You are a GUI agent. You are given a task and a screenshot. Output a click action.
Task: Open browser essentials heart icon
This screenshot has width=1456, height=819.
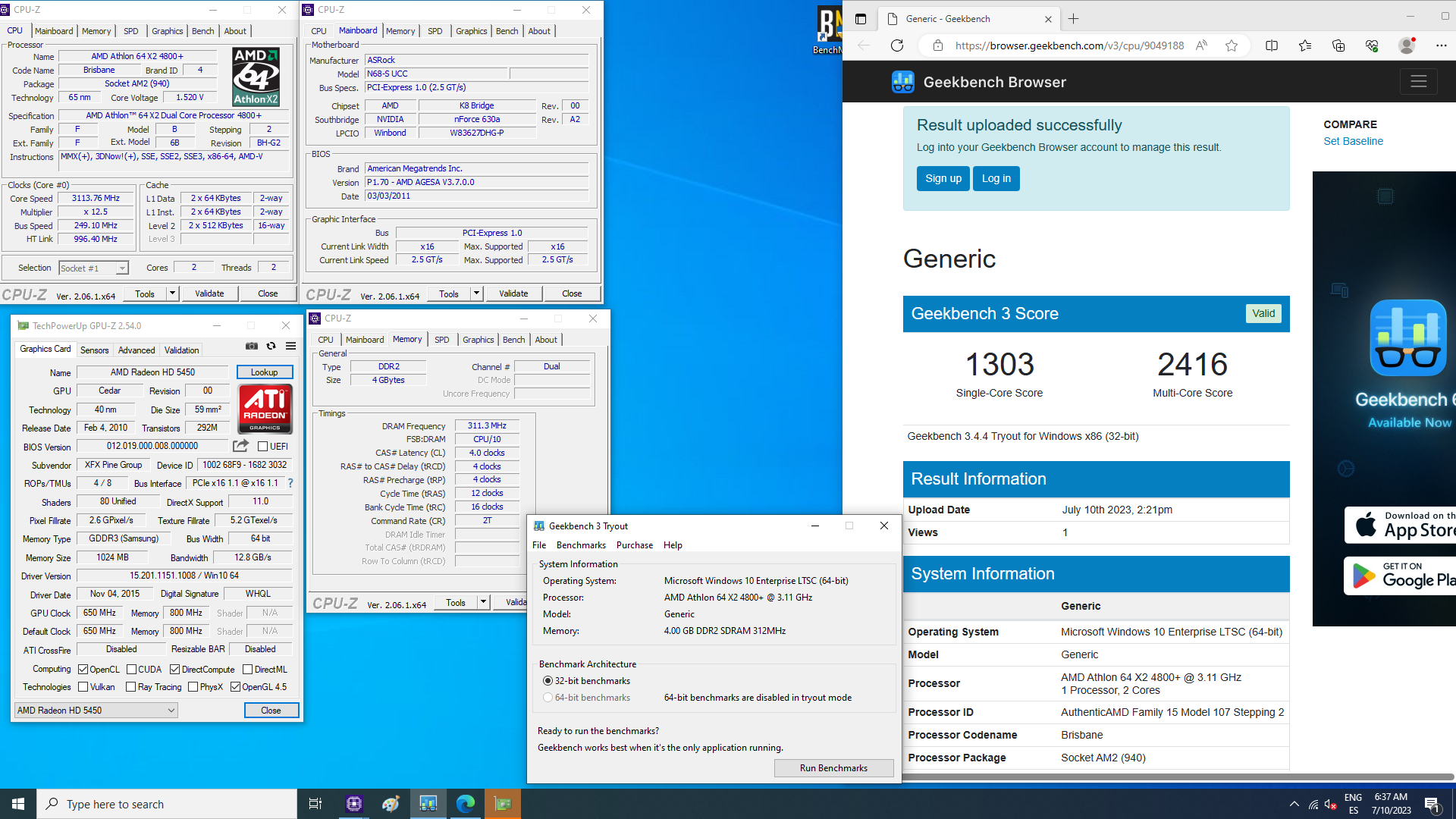click(1372, 45)
